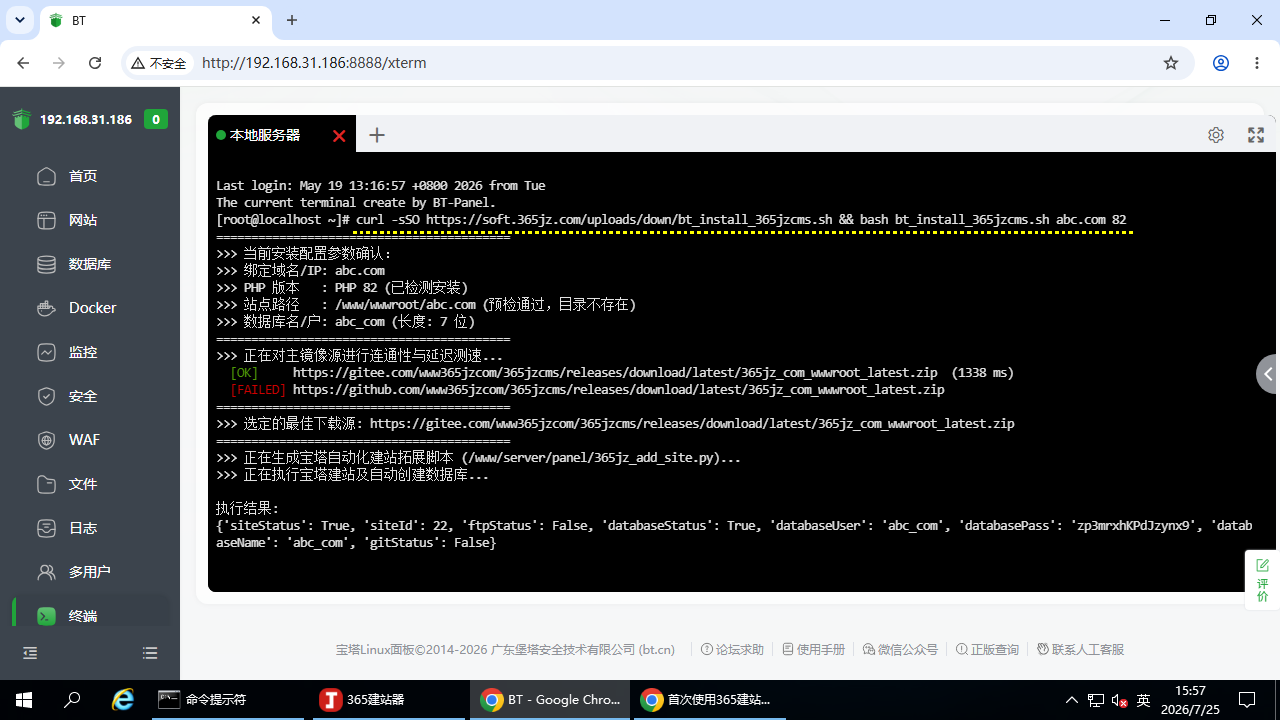
Task: Click the 宝塔Linux面板 copyright footer text
Action: point(505,650)
